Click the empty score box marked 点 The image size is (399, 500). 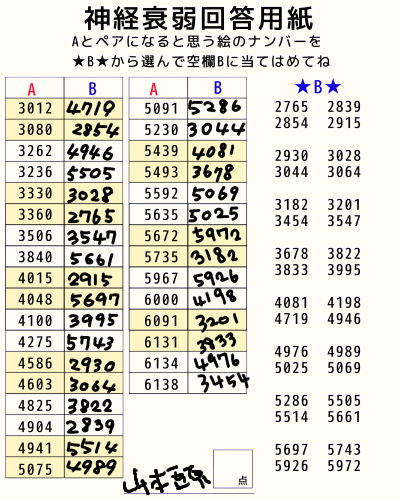point(233,469)
